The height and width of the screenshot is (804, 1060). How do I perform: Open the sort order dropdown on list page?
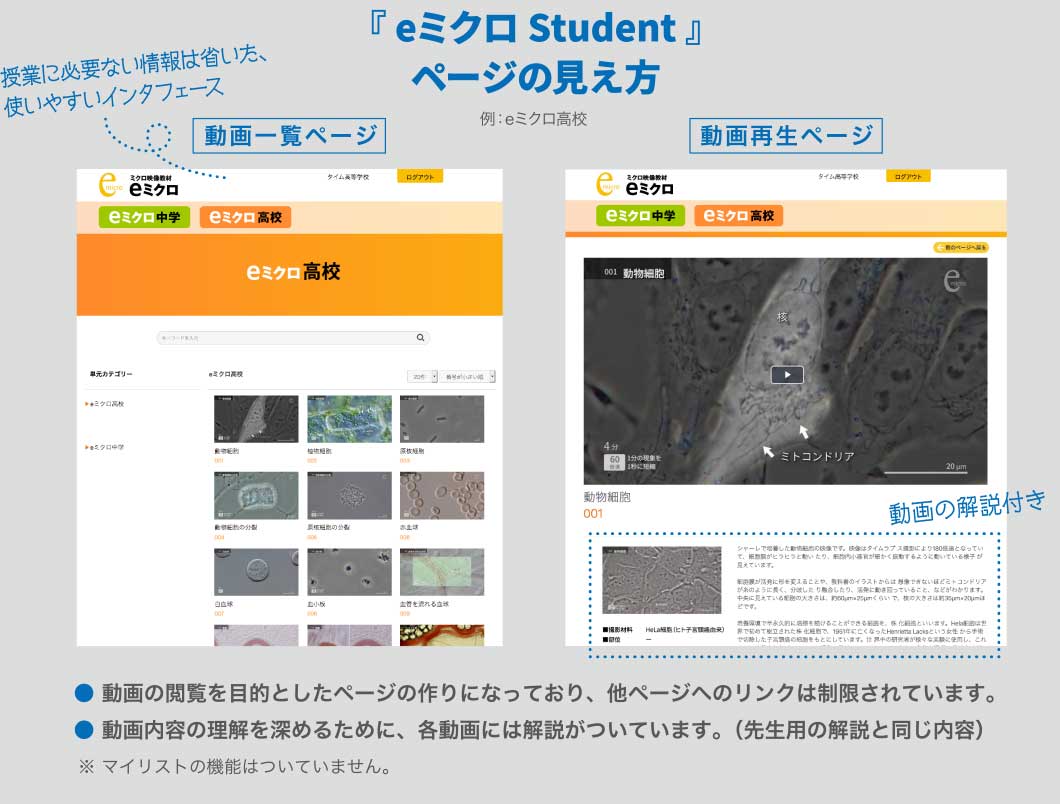[468, 377]
